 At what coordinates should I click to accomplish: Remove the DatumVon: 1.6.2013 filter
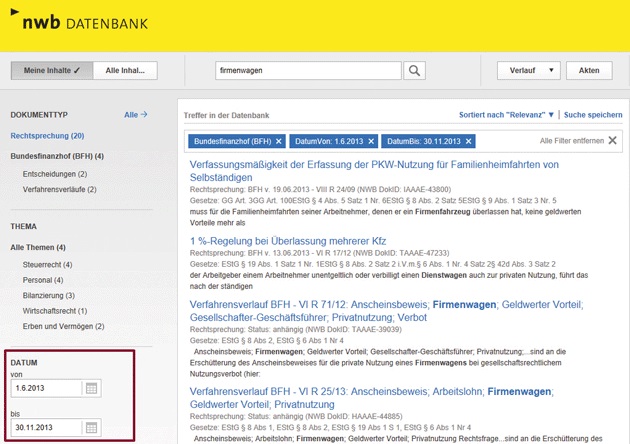click(369, 140)
